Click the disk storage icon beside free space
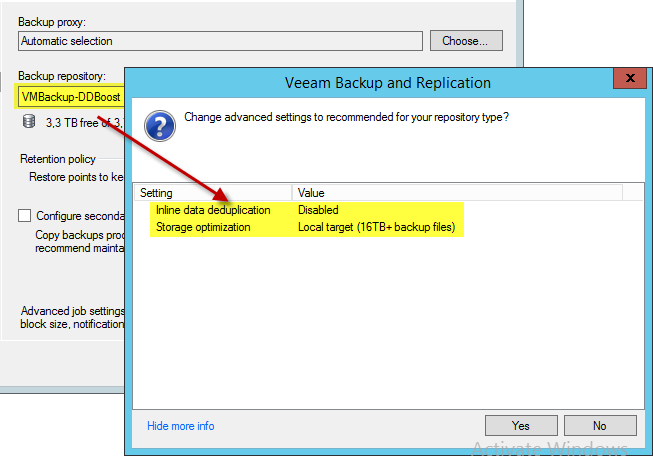 tap(30, 122)
